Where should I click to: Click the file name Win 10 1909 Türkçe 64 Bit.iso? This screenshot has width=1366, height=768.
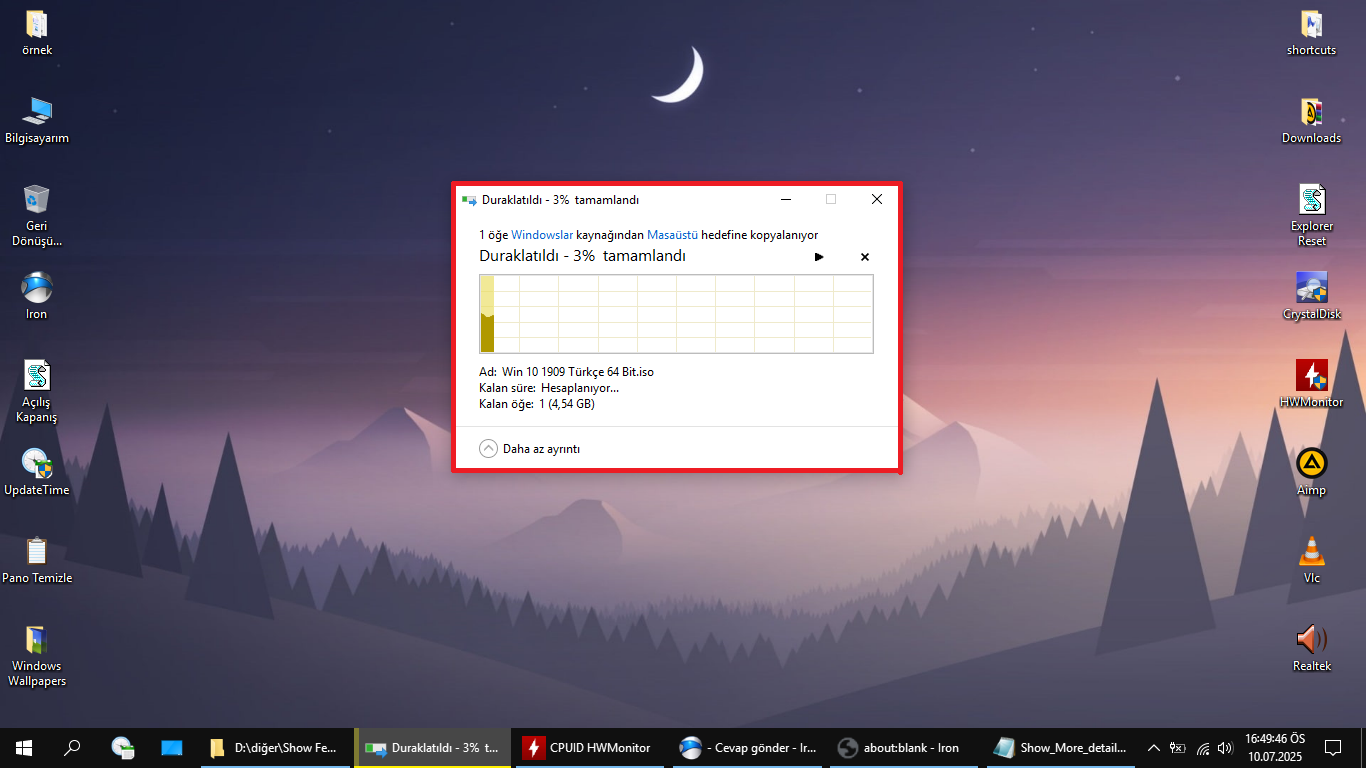pyautogui.click(x=578, y=372)
